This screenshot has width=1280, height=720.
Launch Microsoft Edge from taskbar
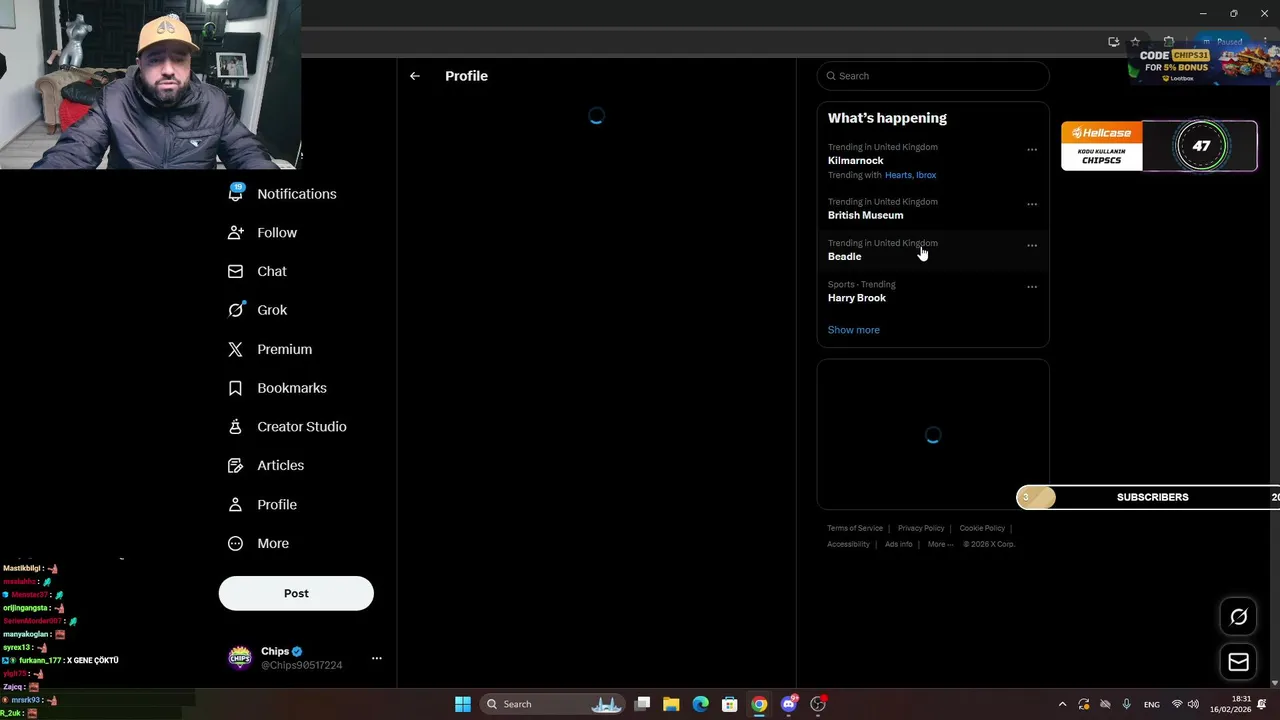tap(700, 704)
